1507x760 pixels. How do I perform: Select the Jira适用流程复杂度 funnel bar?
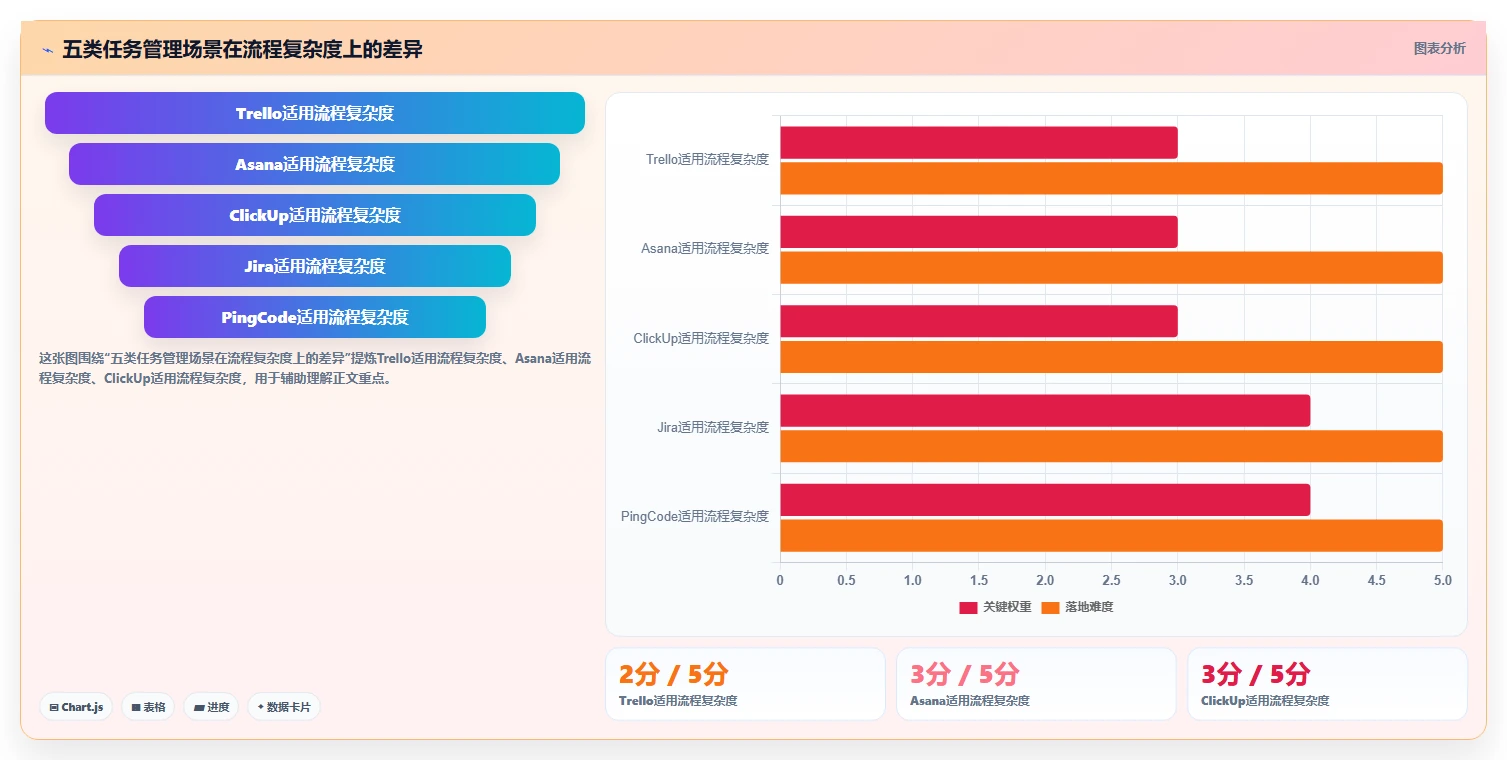coord(315,266)
